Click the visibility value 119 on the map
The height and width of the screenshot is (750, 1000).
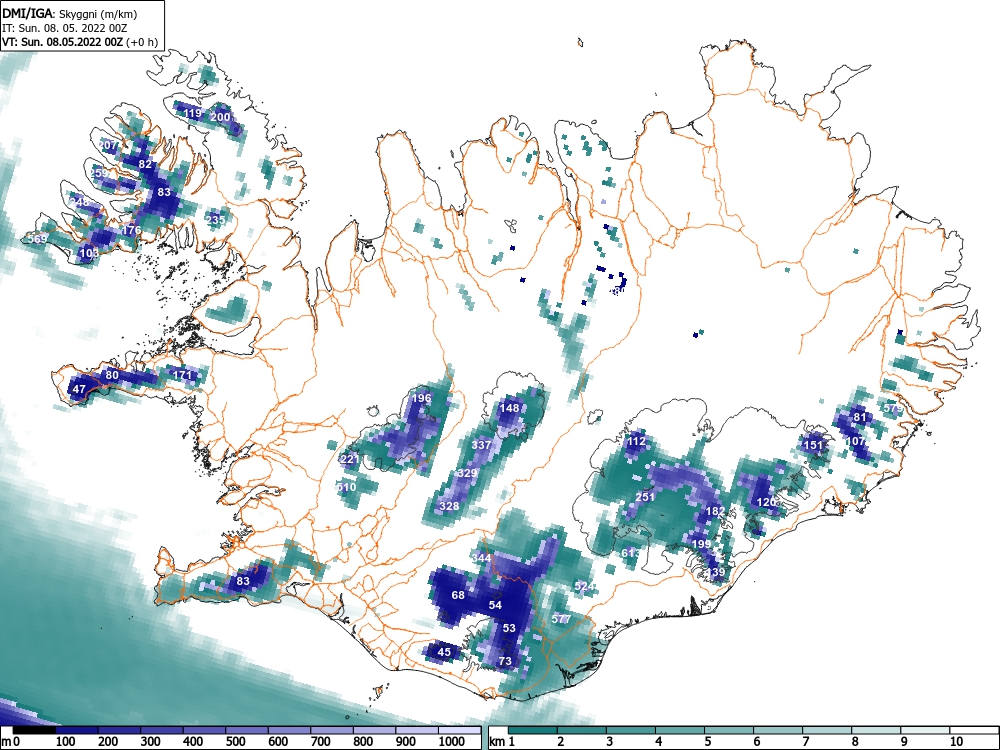pos(192,114)
